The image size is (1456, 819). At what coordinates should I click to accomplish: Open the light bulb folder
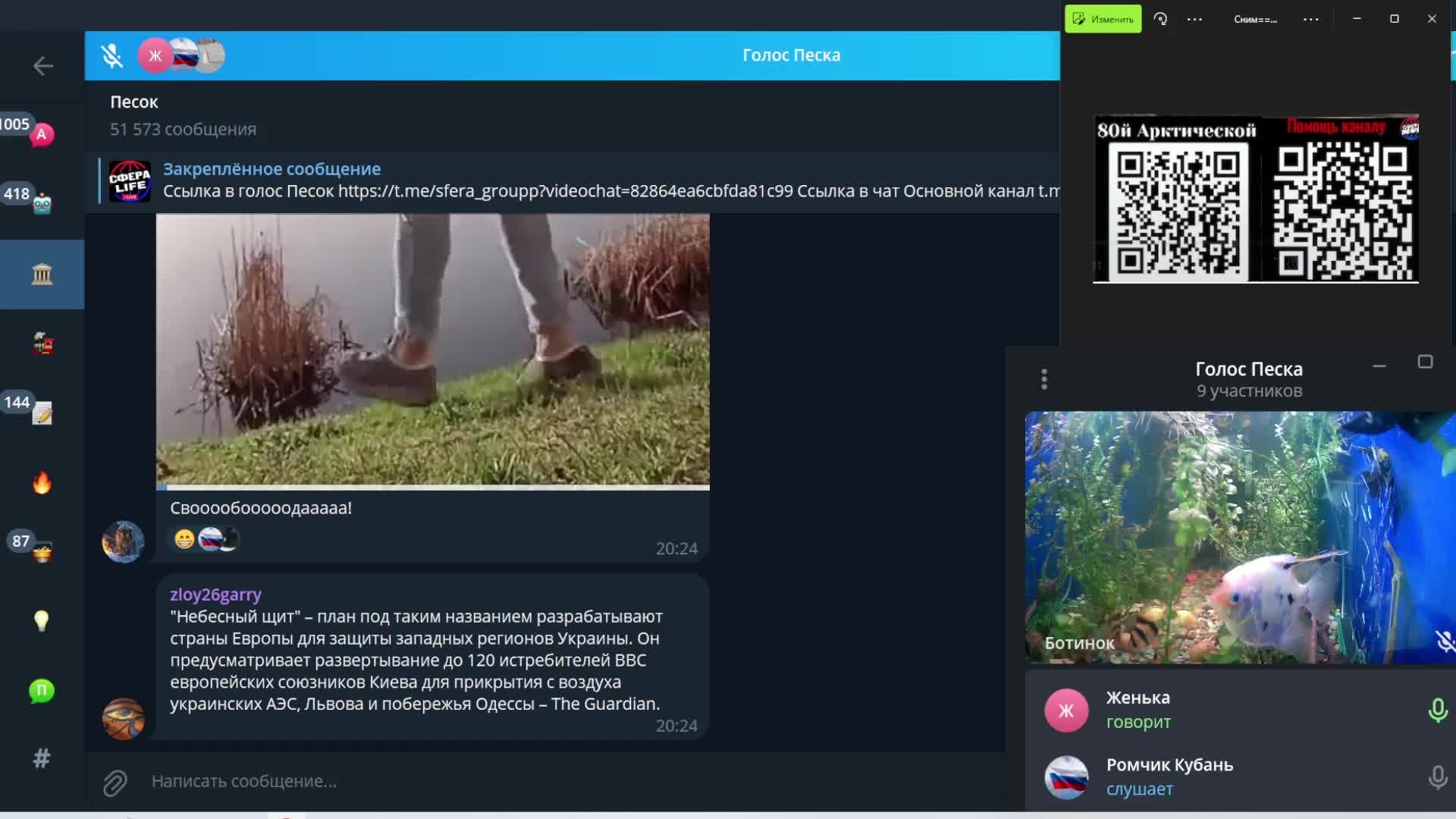coord(42,621)
